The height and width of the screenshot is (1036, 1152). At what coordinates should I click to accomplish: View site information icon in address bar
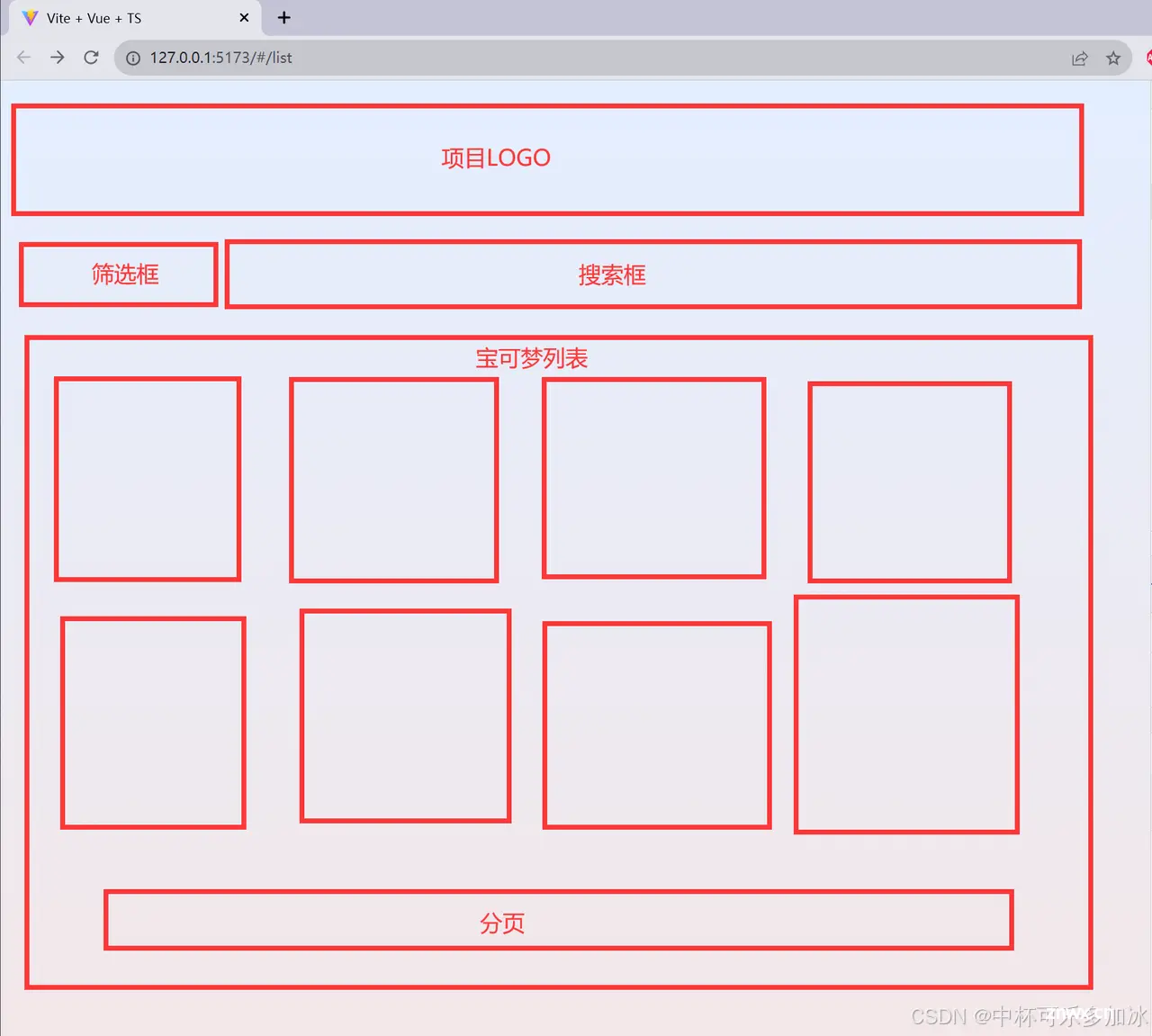(x=133, y=58)
